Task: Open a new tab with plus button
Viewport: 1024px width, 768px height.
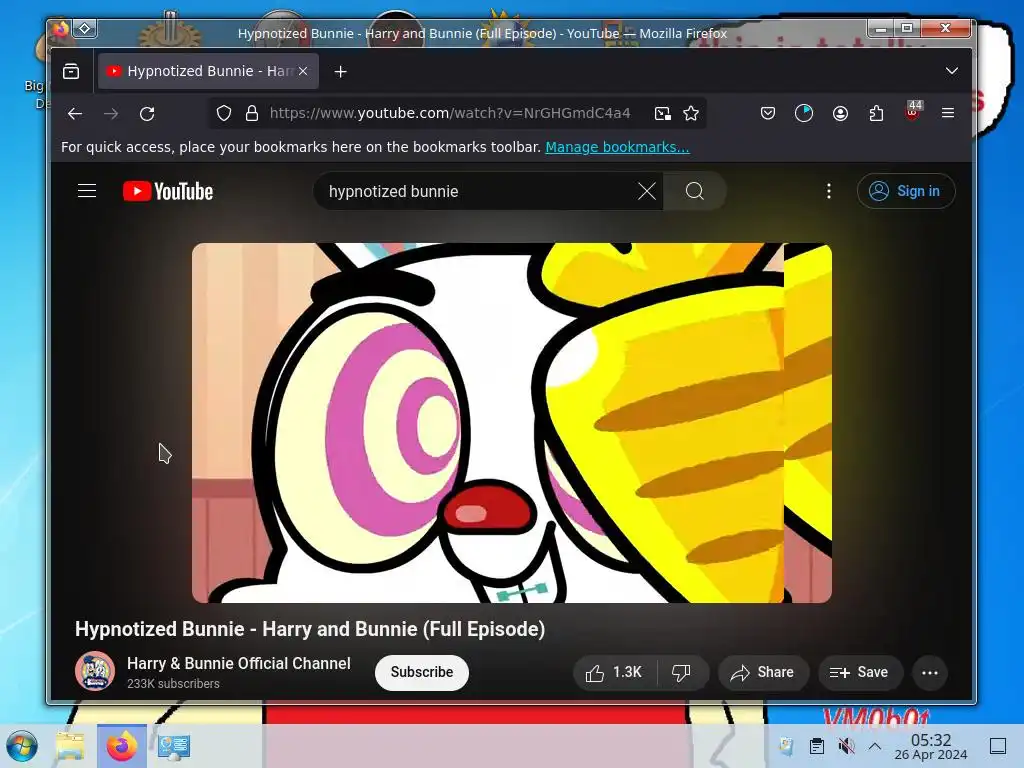Action: pyautogui.click(x=340, y=71)
